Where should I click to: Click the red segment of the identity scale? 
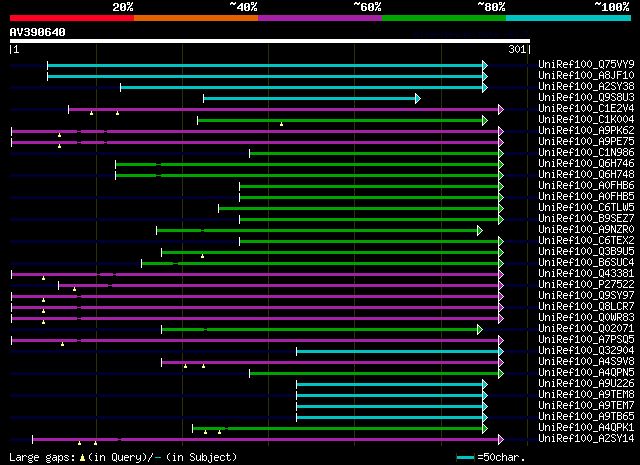72,18
